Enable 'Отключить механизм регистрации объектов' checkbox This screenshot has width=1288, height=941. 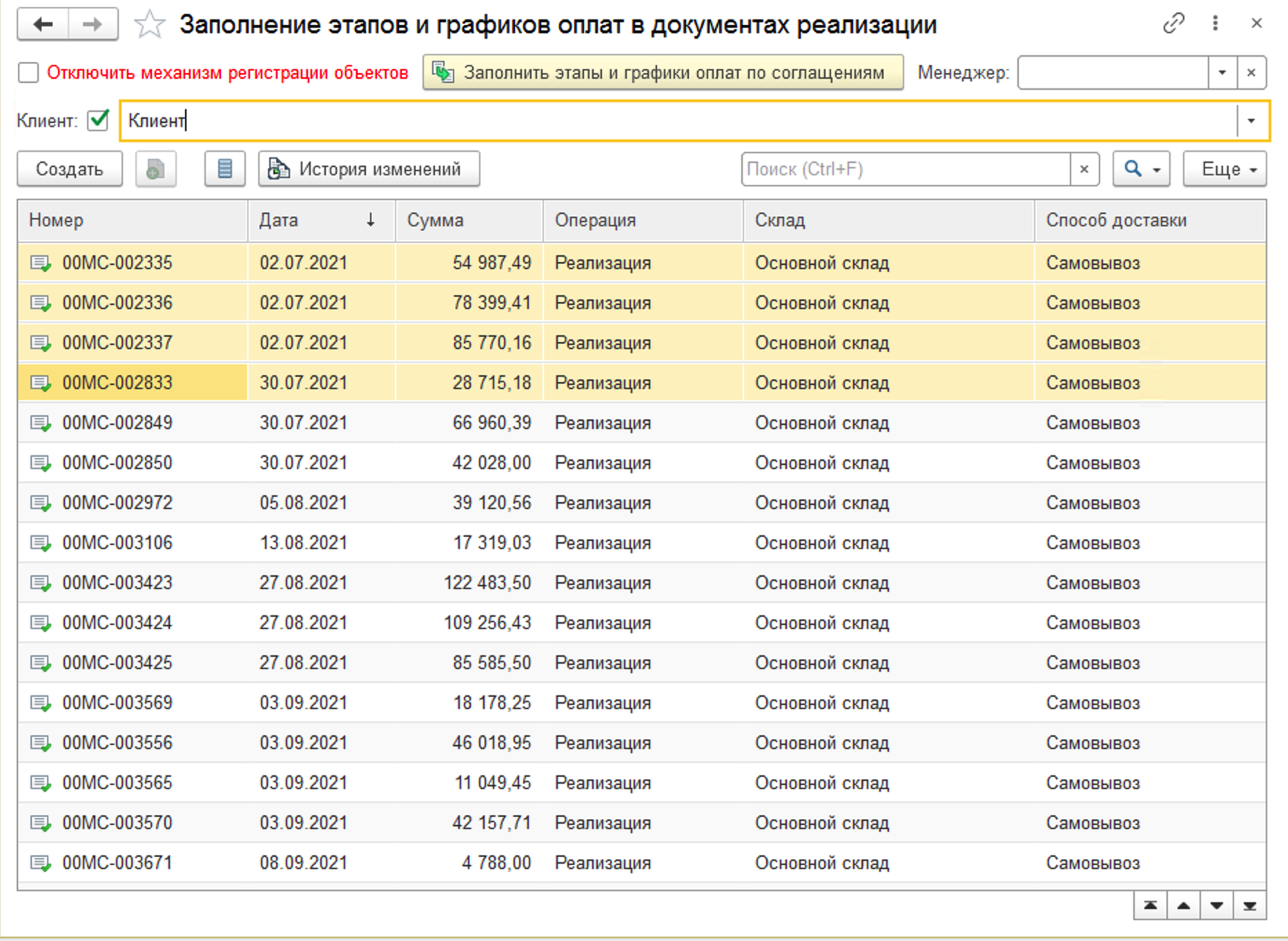pos(28,72)
